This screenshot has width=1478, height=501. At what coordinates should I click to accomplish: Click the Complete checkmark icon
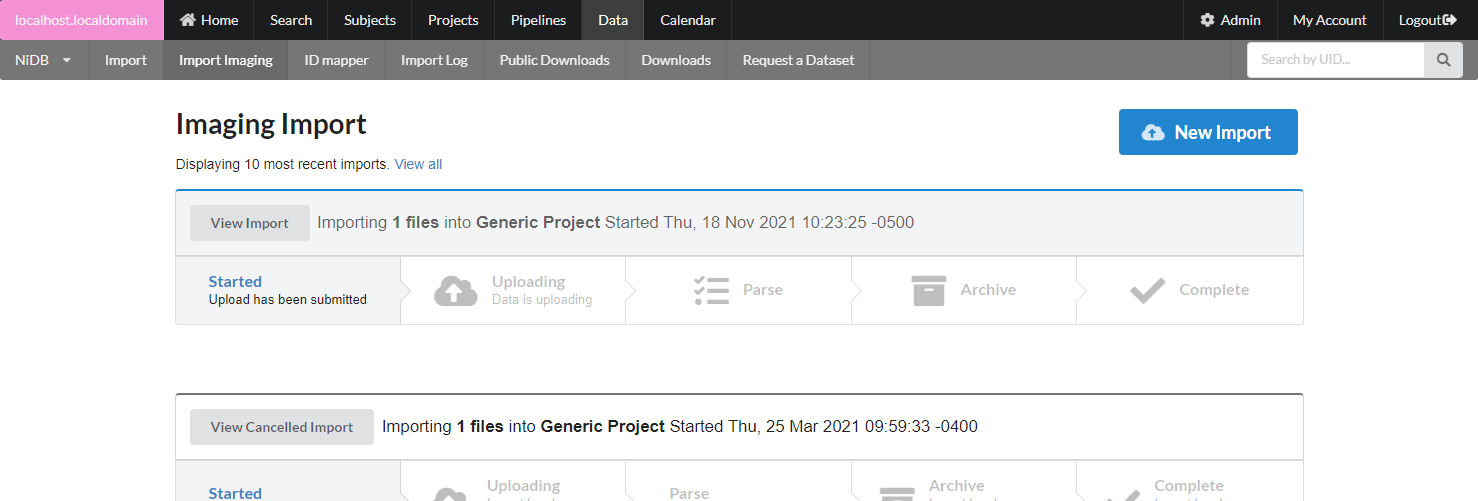(x=1147, y=290)
